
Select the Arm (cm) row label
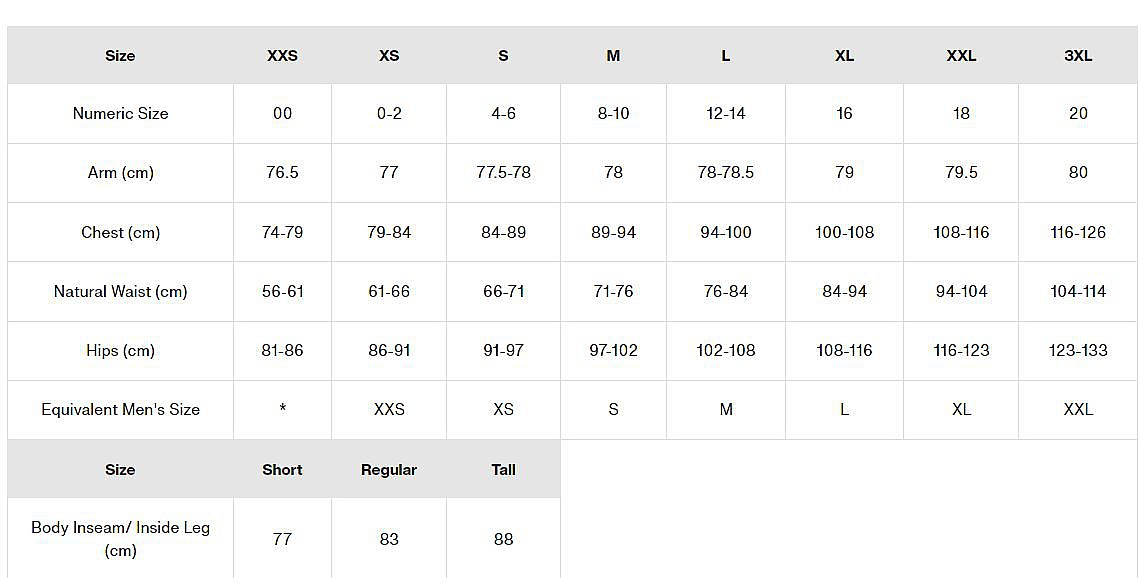point(120,173)
